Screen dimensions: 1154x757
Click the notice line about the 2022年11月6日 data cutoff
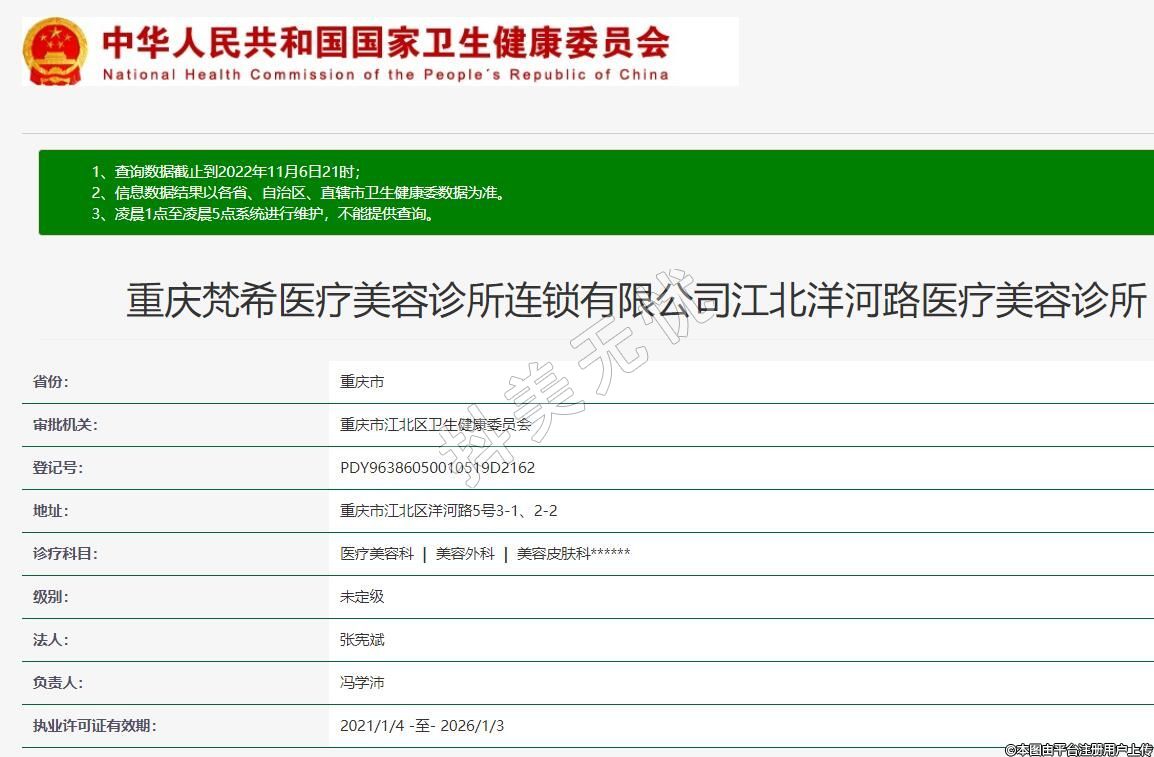225,172
